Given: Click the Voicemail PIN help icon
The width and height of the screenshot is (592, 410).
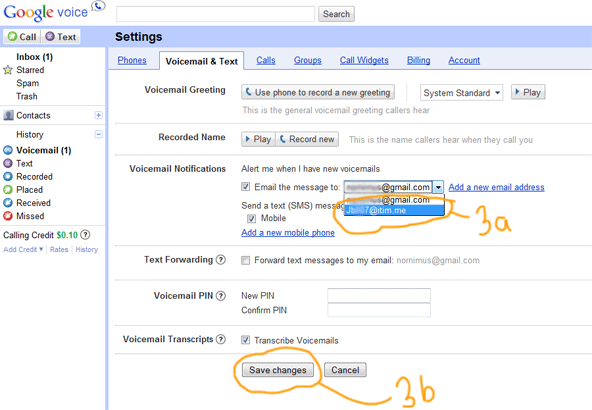Looking at the screenshot, I should [221, 296].
